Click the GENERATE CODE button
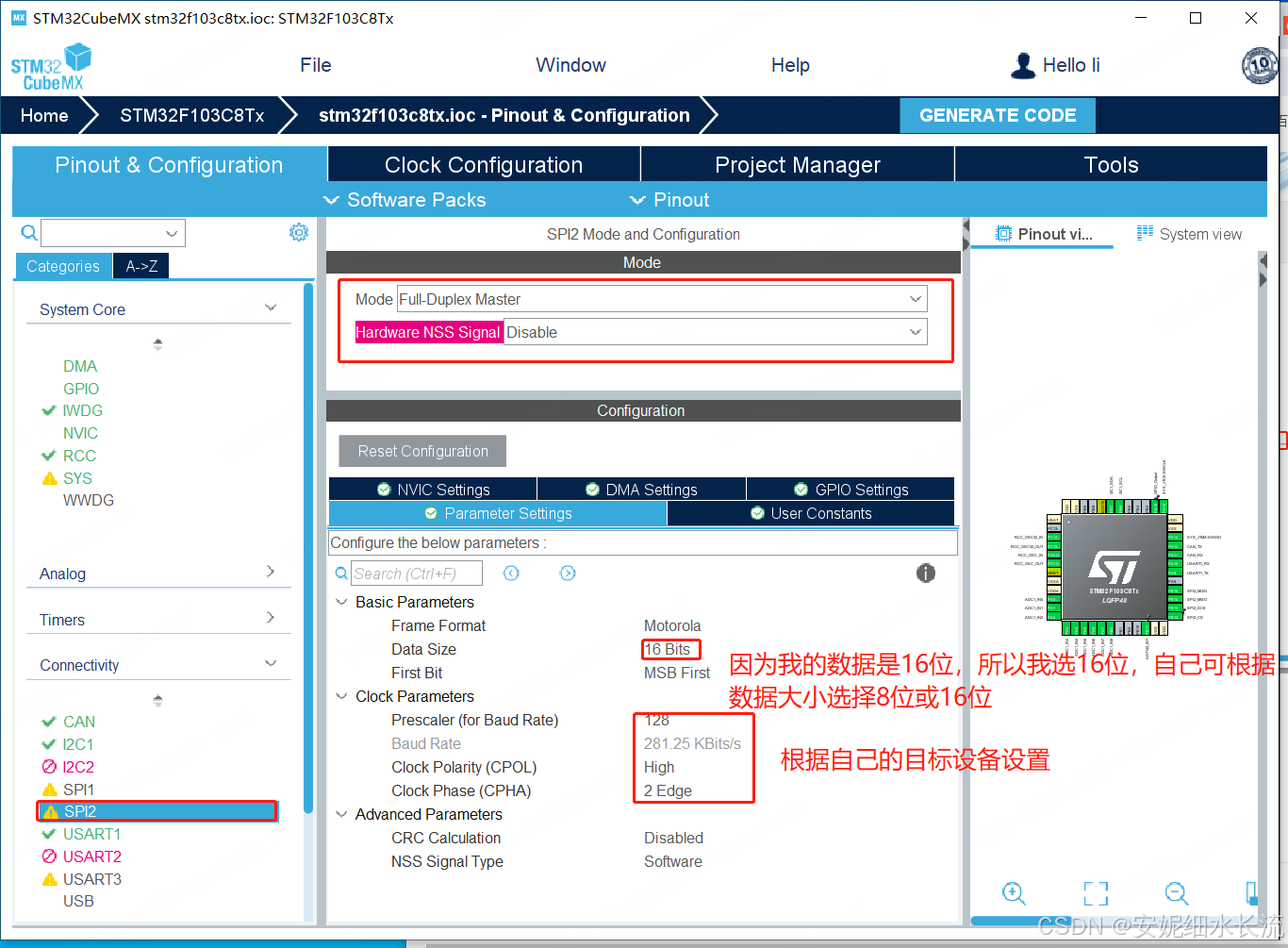This screenshot has height=948, width=1288. tap(998, 115)
